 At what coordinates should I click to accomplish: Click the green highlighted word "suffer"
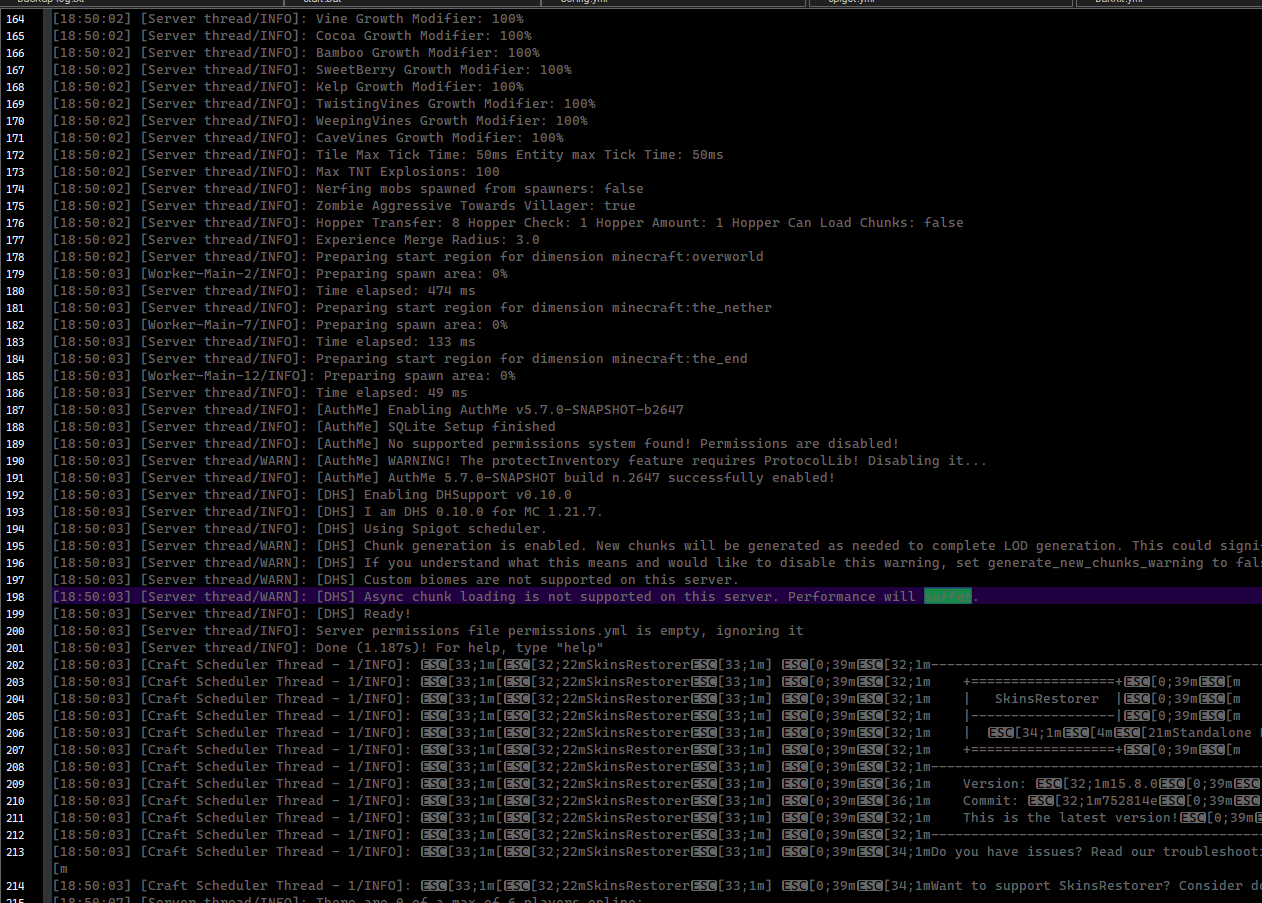[948, 597]
